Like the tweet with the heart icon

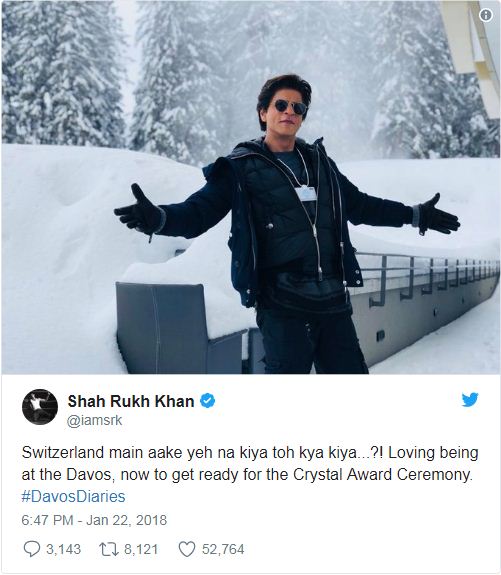pos(187,549)
